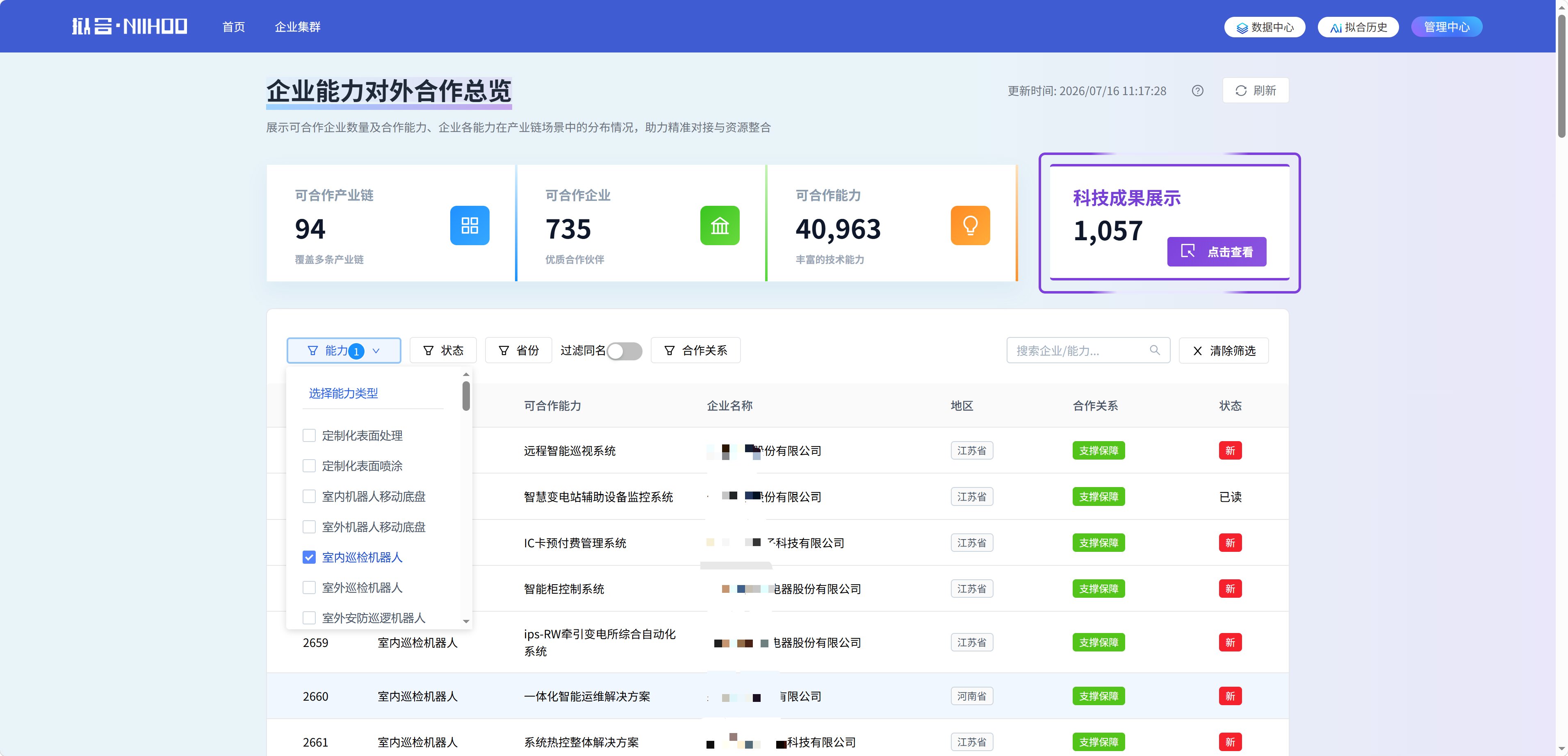This screenshot has height=756, width=1568.
Task: Open 管理中心 from the header
Action: (x=1447, y=27)
